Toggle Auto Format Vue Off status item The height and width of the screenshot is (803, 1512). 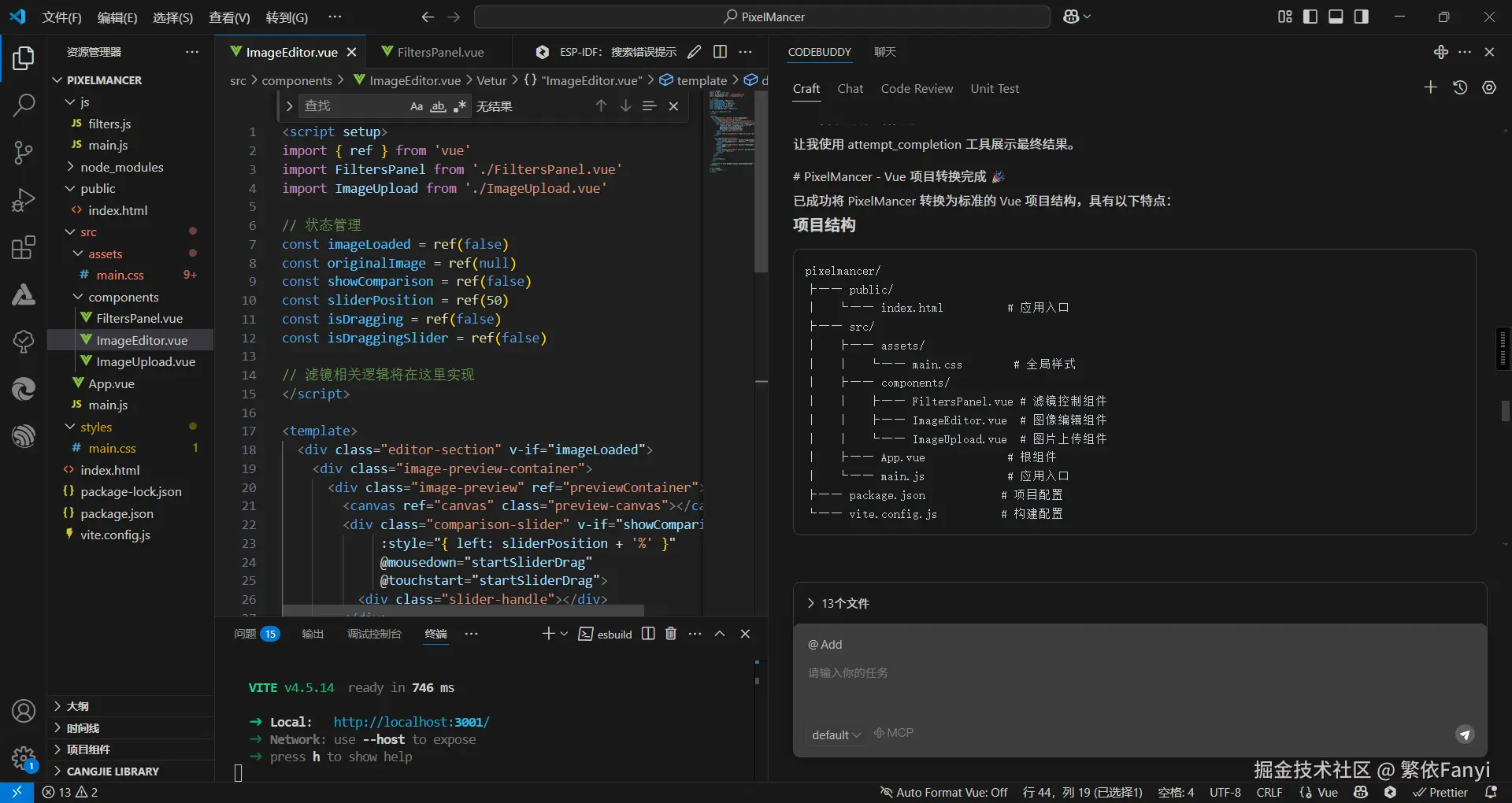tap(943, 792)
